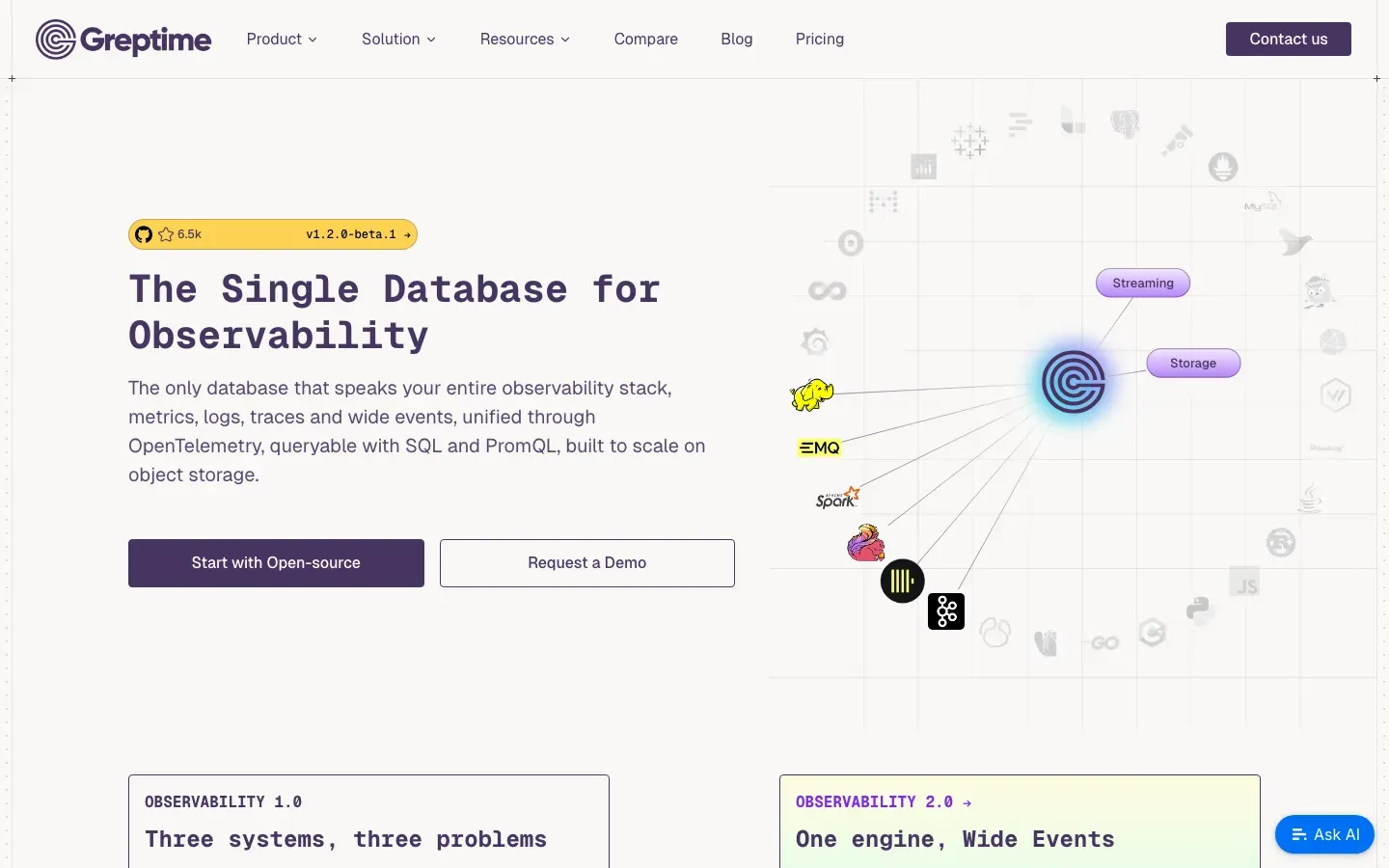The width and height of the screenshot is (1389, 868).
Task: Click "One engine, Wide Events" heading
Action: (x=955, y=840)
